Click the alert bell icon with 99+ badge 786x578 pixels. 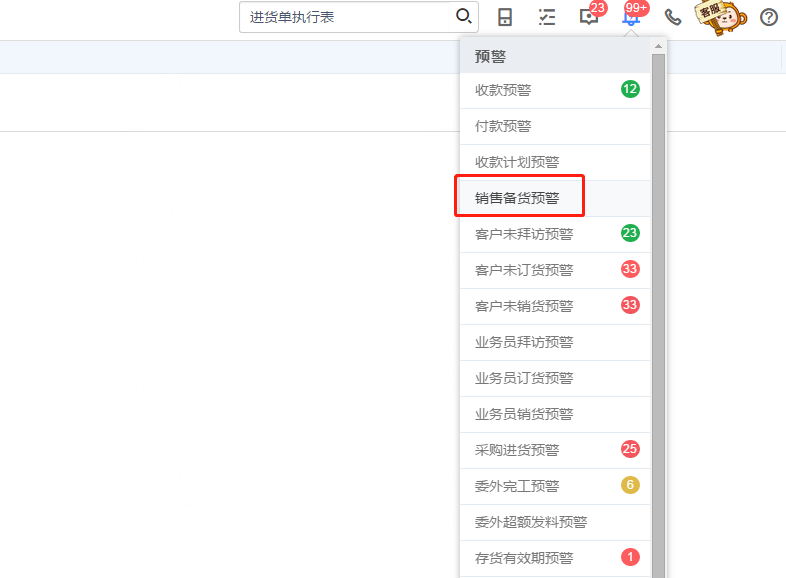tap(631, 19)
